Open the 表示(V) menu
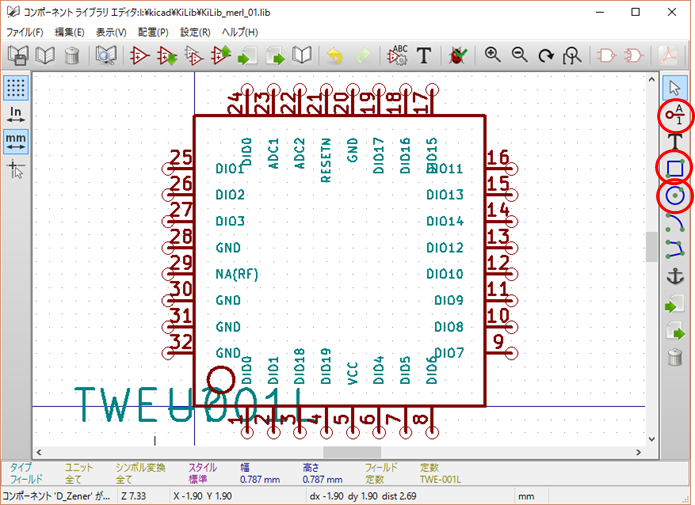 pos(111,32)
